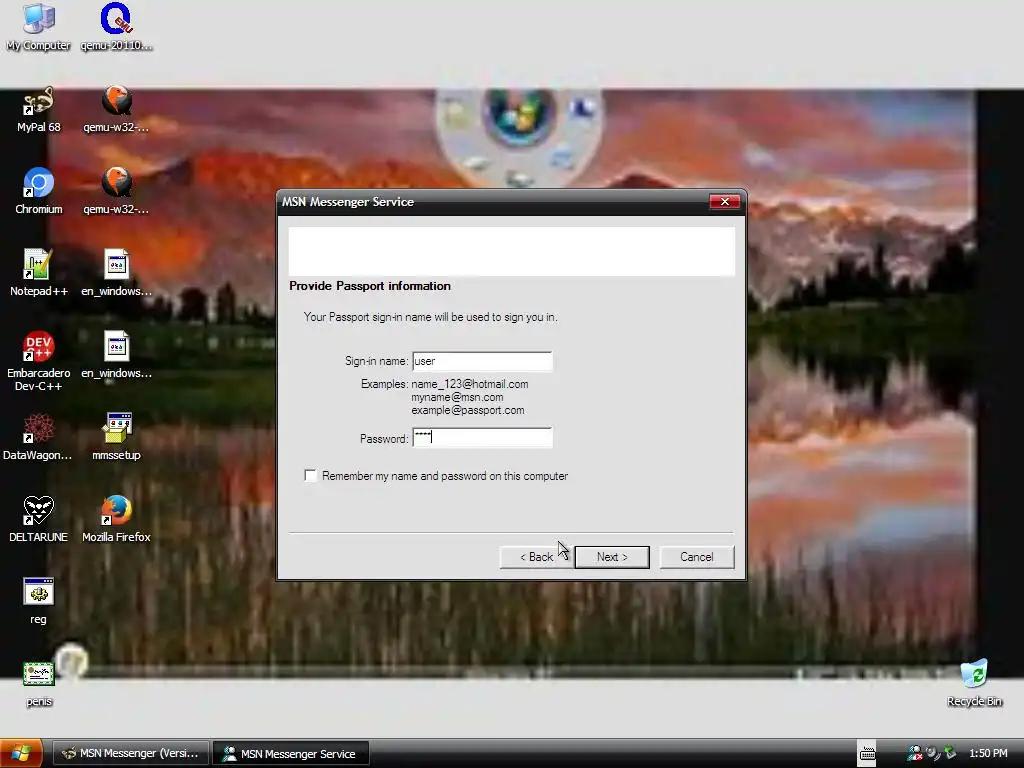1024x768 pixels.
Task: Enable Remember my name and password checkbox
Action: pyautogui.click(x=311, y=475)
